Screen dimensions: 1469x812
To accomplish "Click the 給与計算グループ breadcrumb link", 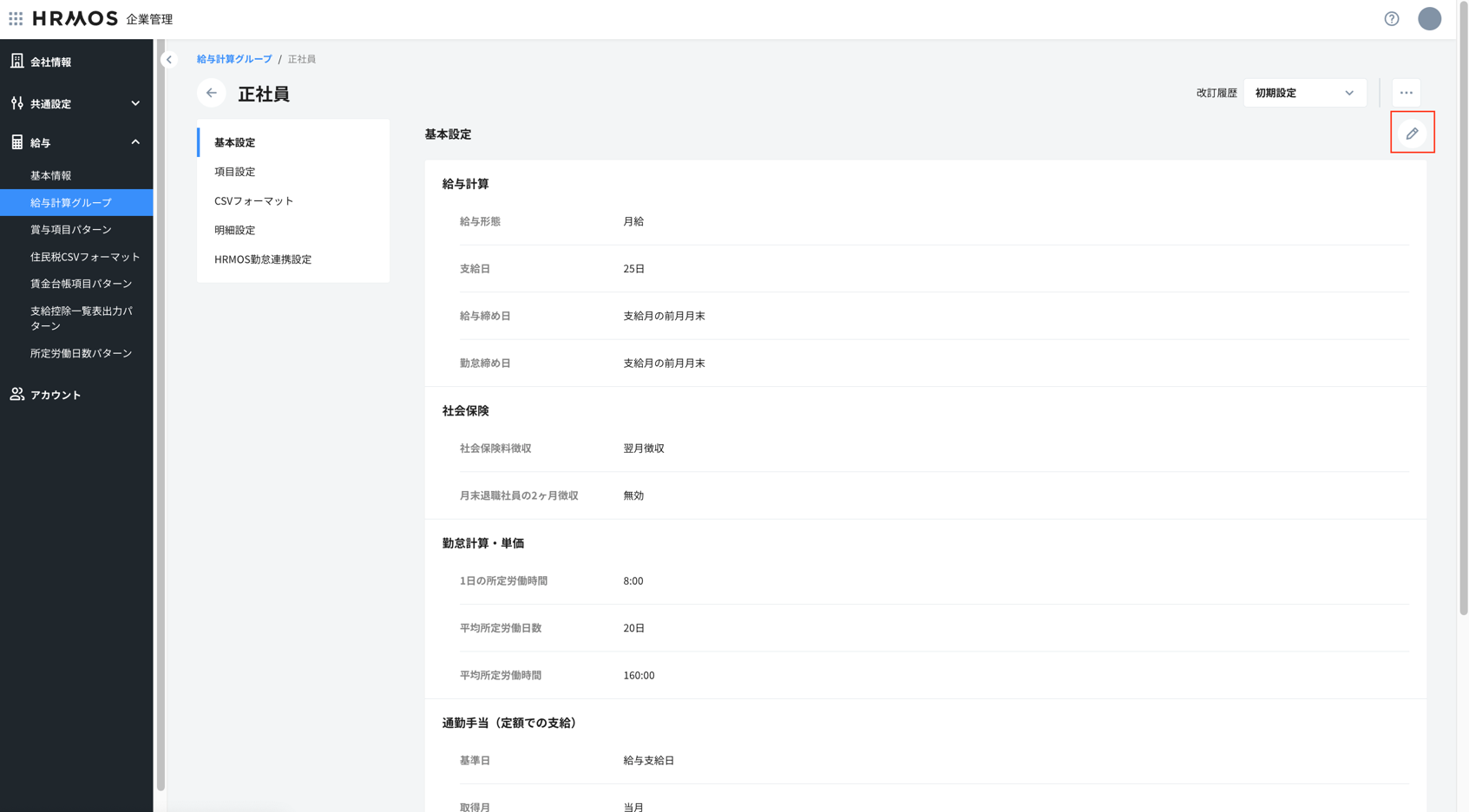I will (234, 59).
